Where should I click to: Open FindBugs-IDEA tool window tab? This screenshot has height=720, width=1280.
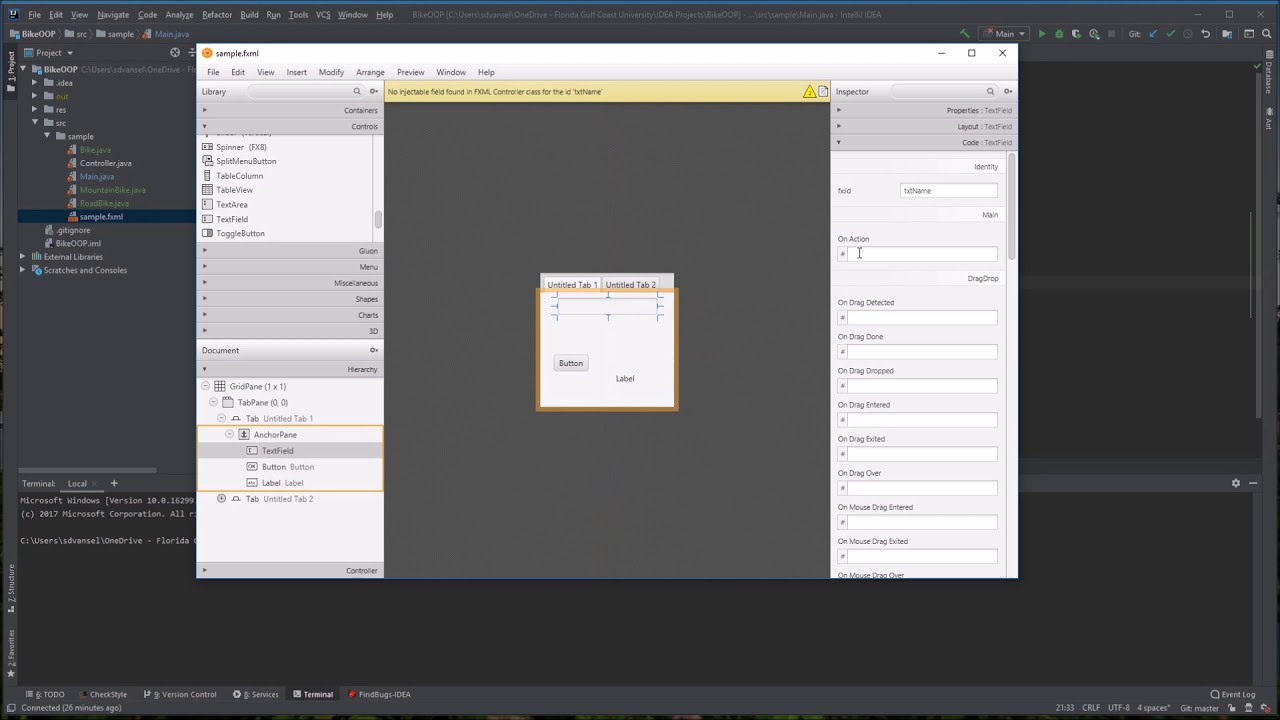(x=380, y=694)
